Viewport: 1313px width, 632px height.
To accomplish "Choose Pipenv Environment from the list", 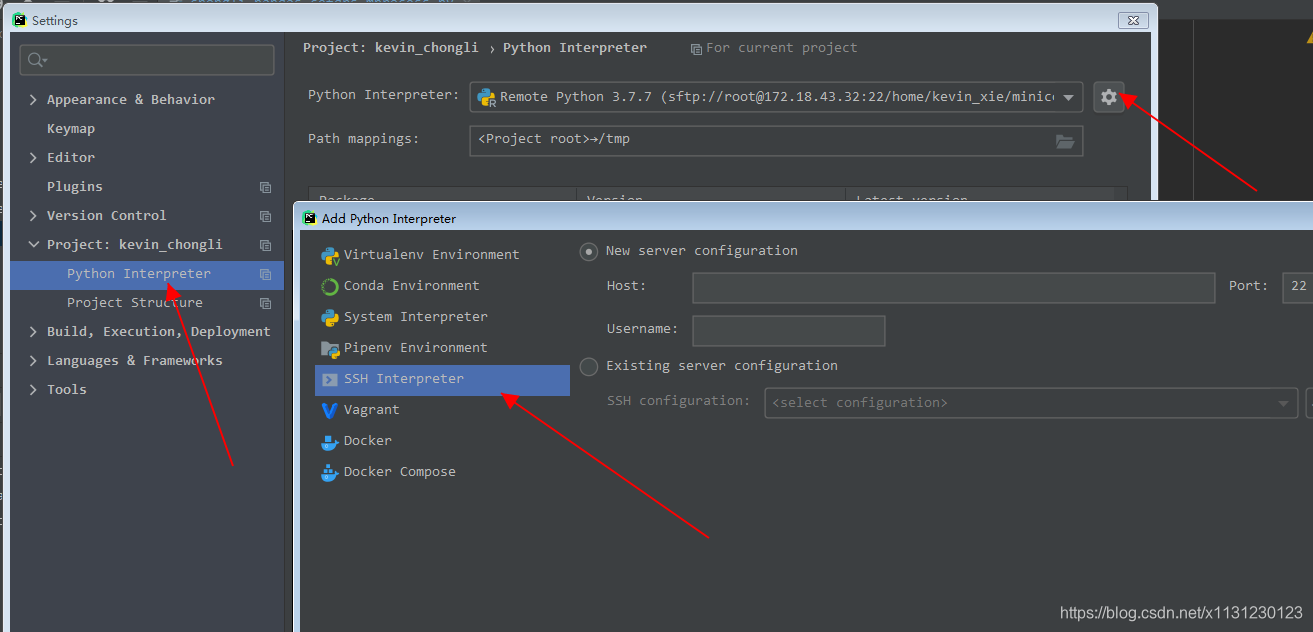I will (415, 348).
